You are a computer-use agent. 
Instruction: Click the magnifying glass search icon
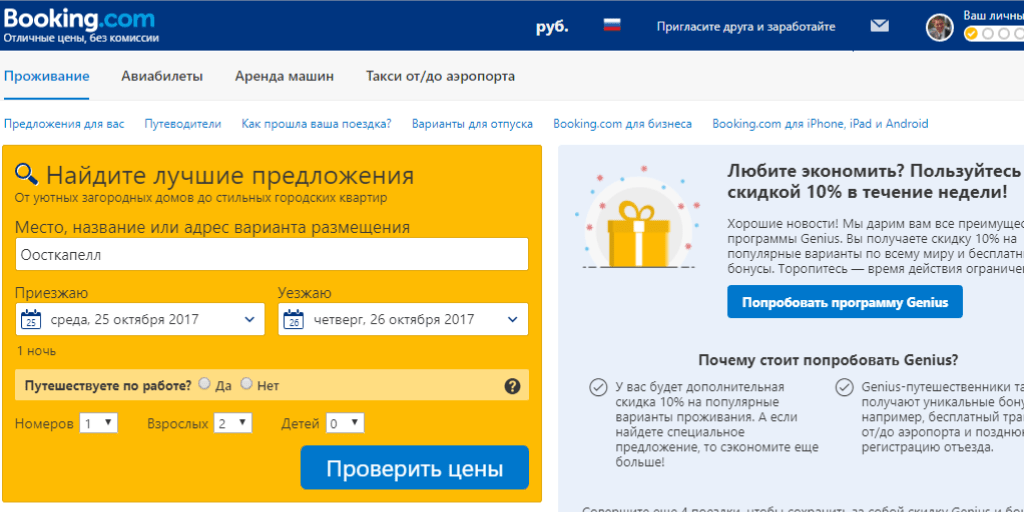[27, 175]
